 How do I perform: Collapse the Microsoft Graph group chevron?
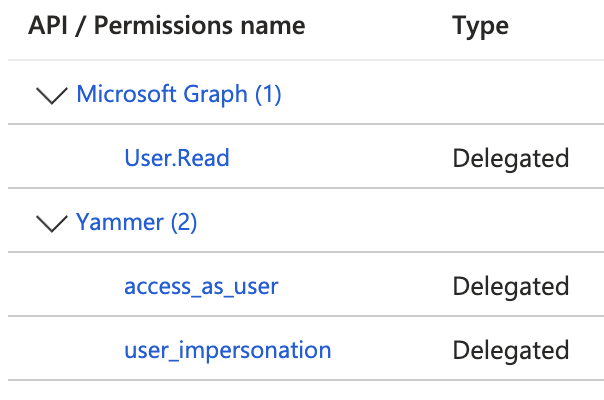[52, 95]
